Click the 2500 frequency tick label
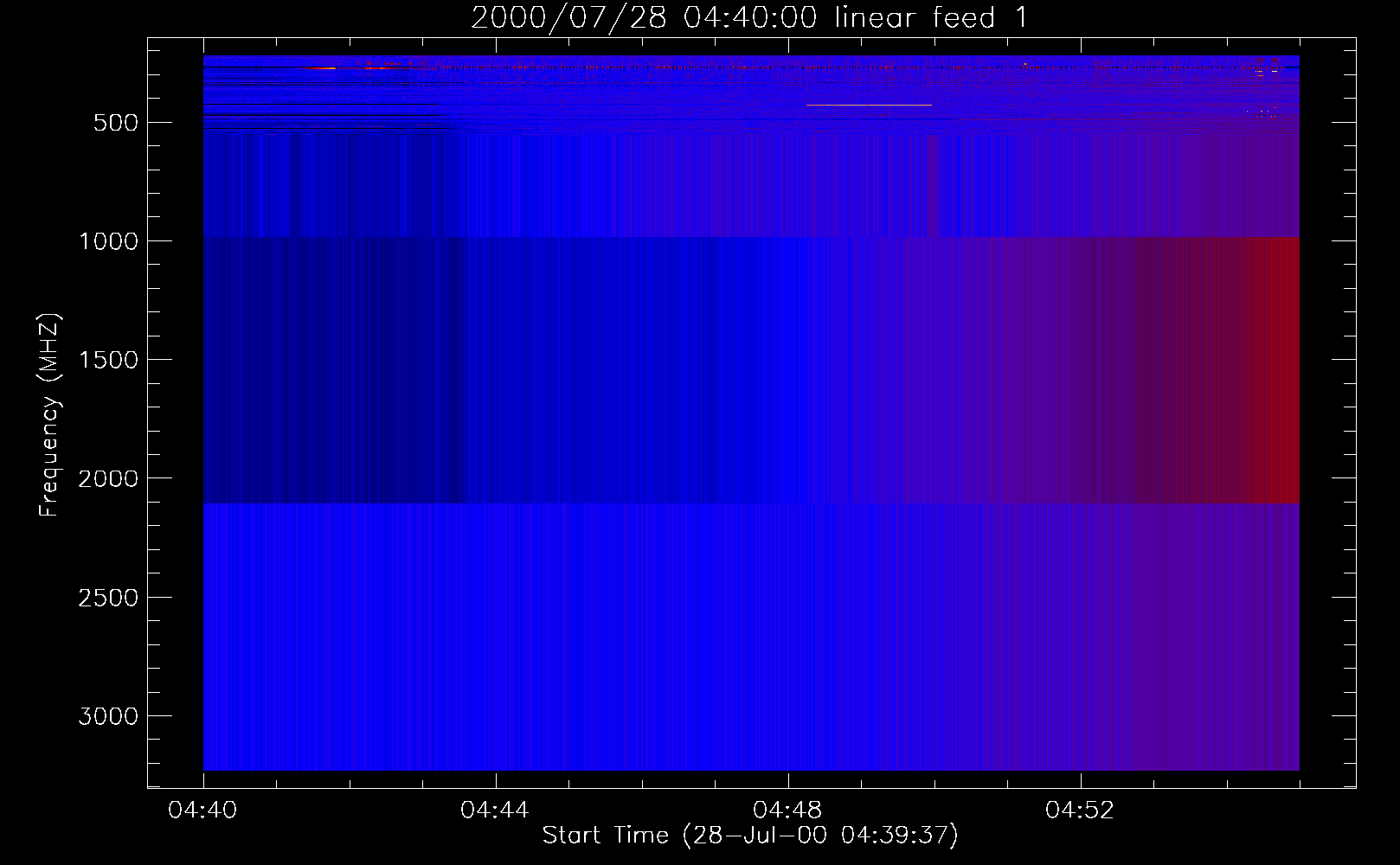Screen dimensions: 1400x865 point(108,598)
